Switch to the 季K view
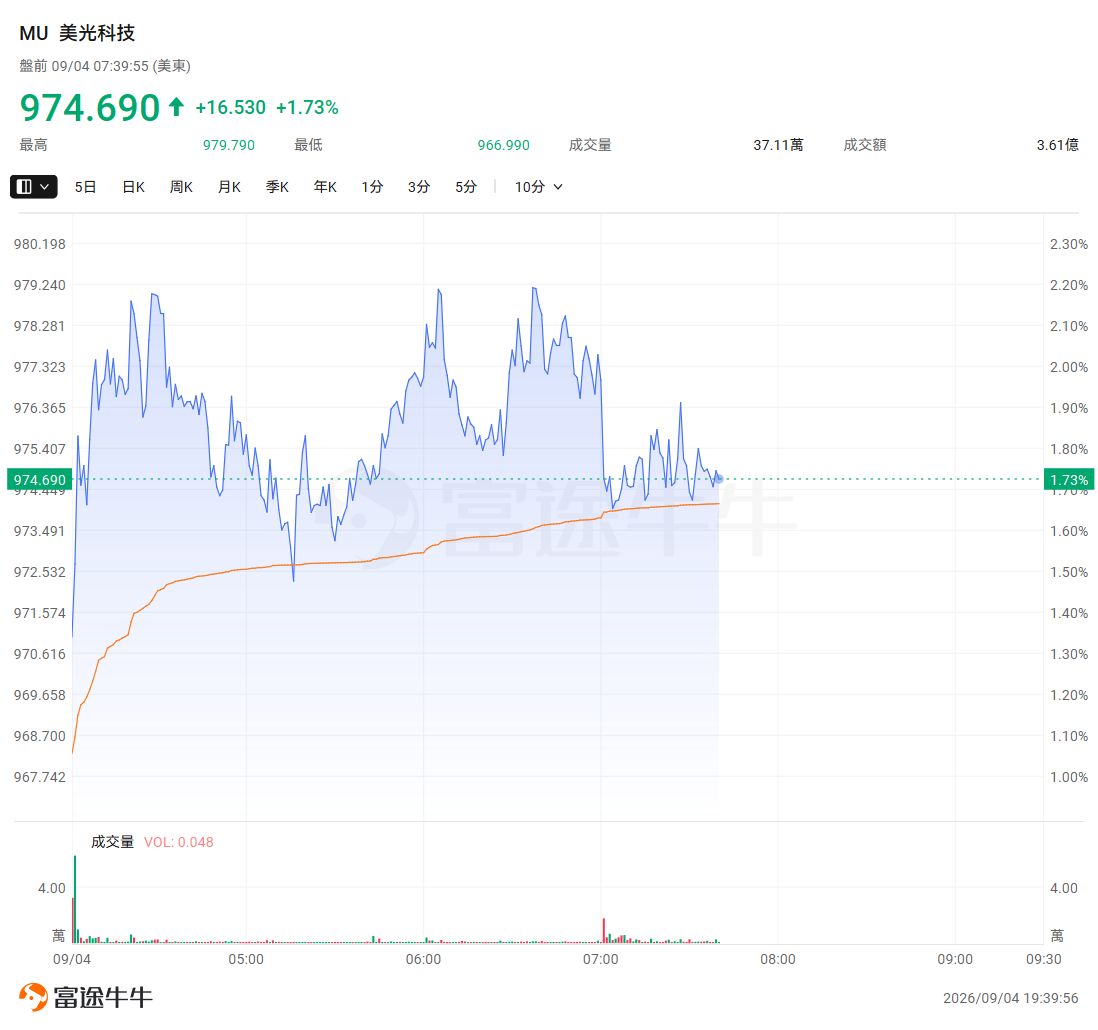This screenshot has width=1098, height=1030. [x=277, y=187]
